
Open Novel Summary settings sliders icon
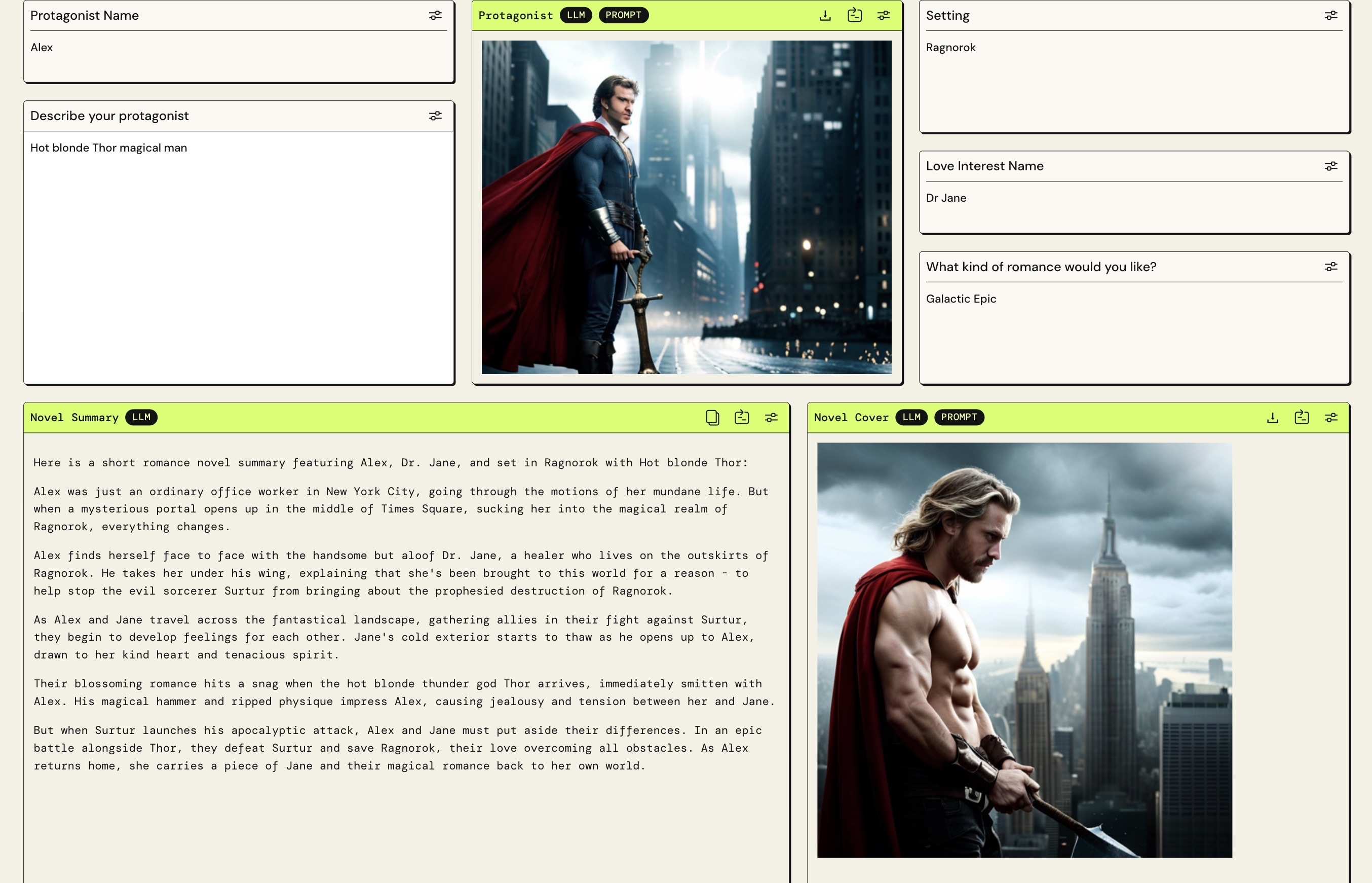(x=772, y=417)
